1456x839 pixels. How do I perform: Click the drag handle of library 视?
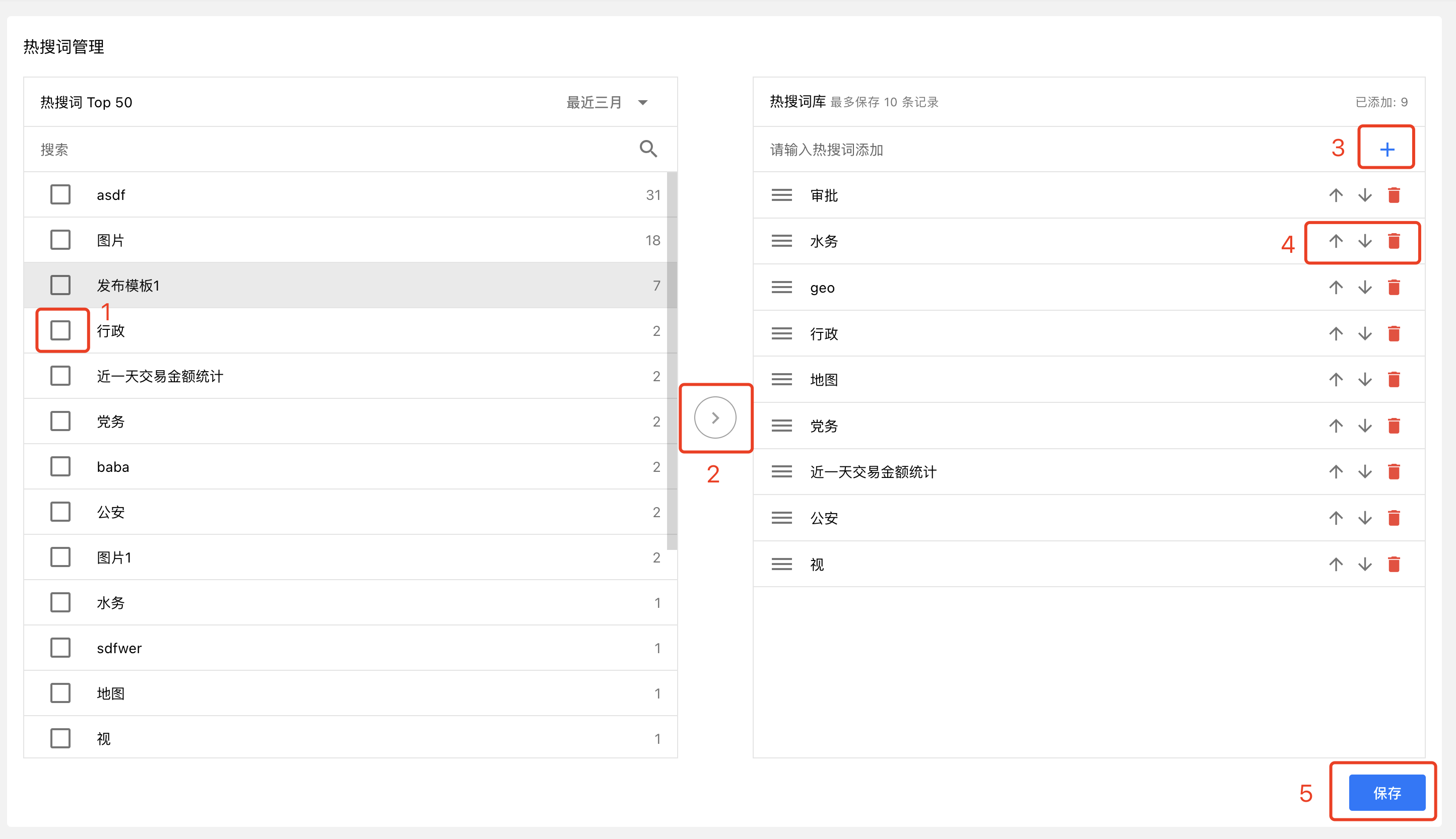(781, 564)
